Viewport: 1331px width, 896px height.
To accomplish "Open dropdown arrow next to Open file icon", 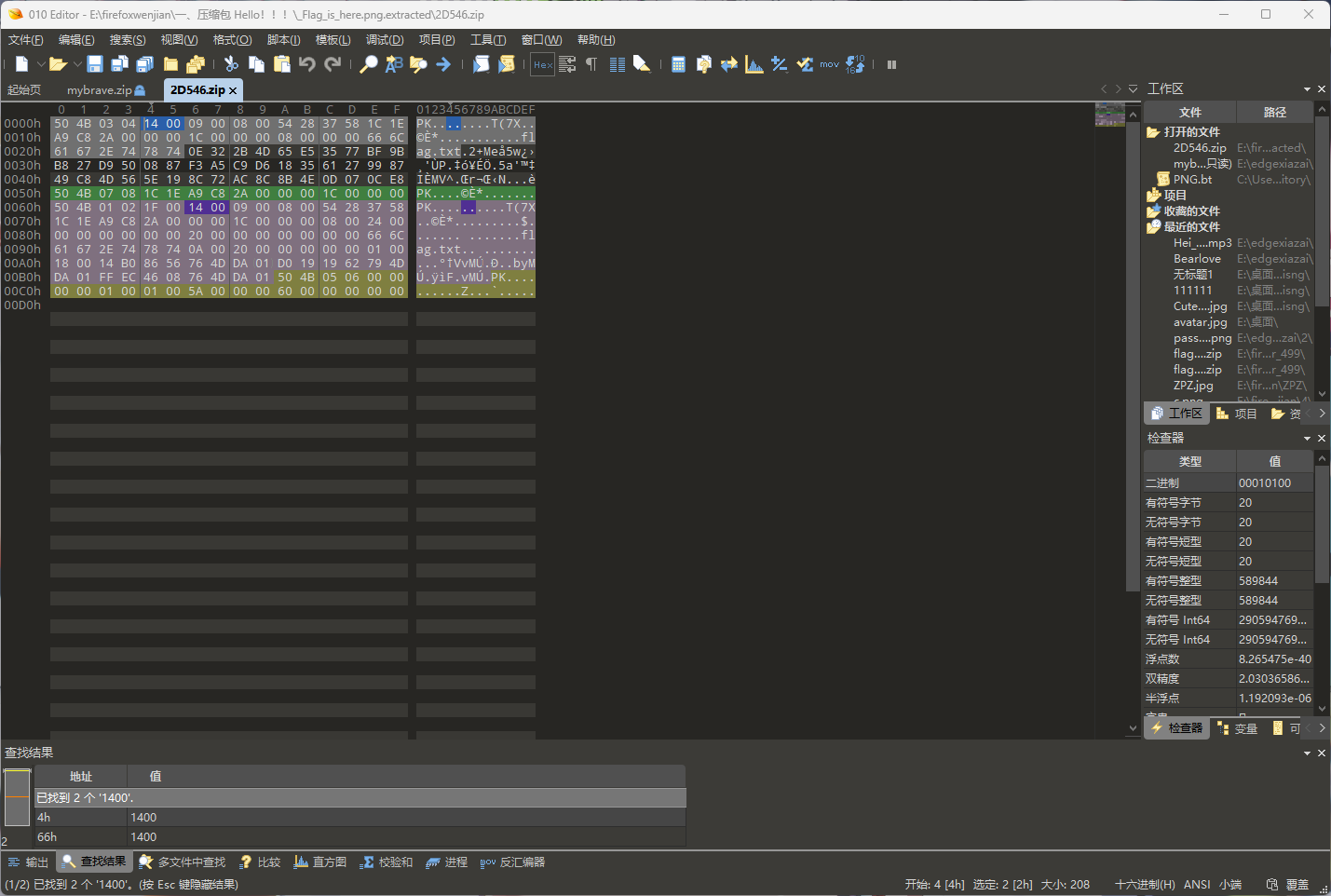I will pyautogui.click(x=76, y=64).
